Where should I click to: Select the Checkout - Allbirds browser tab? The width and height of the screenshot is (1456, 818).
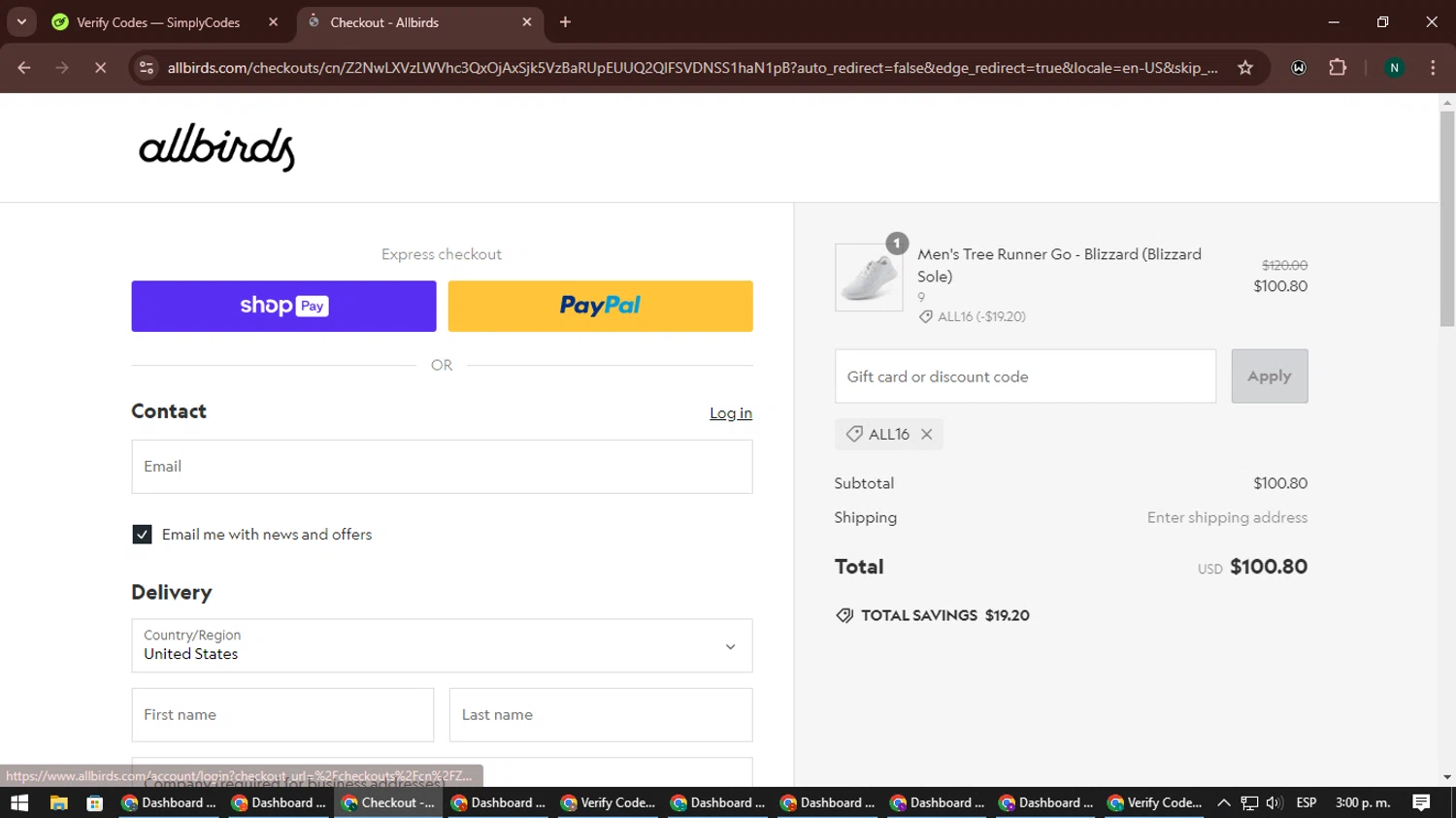click(x=419, y=22)
